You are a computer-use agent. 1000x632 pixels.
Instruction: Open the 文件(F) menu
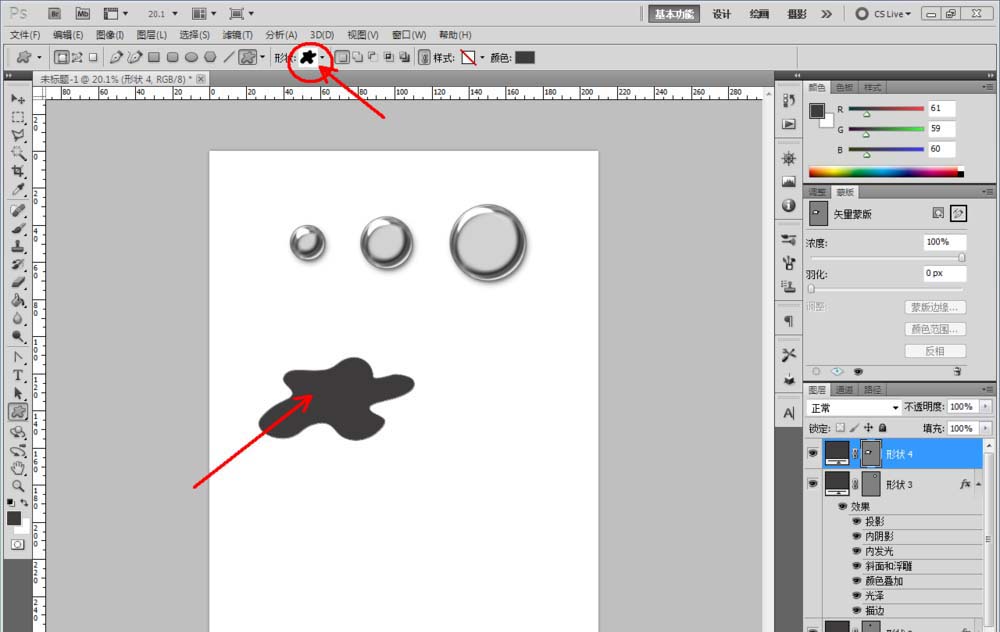coord(25,34)
